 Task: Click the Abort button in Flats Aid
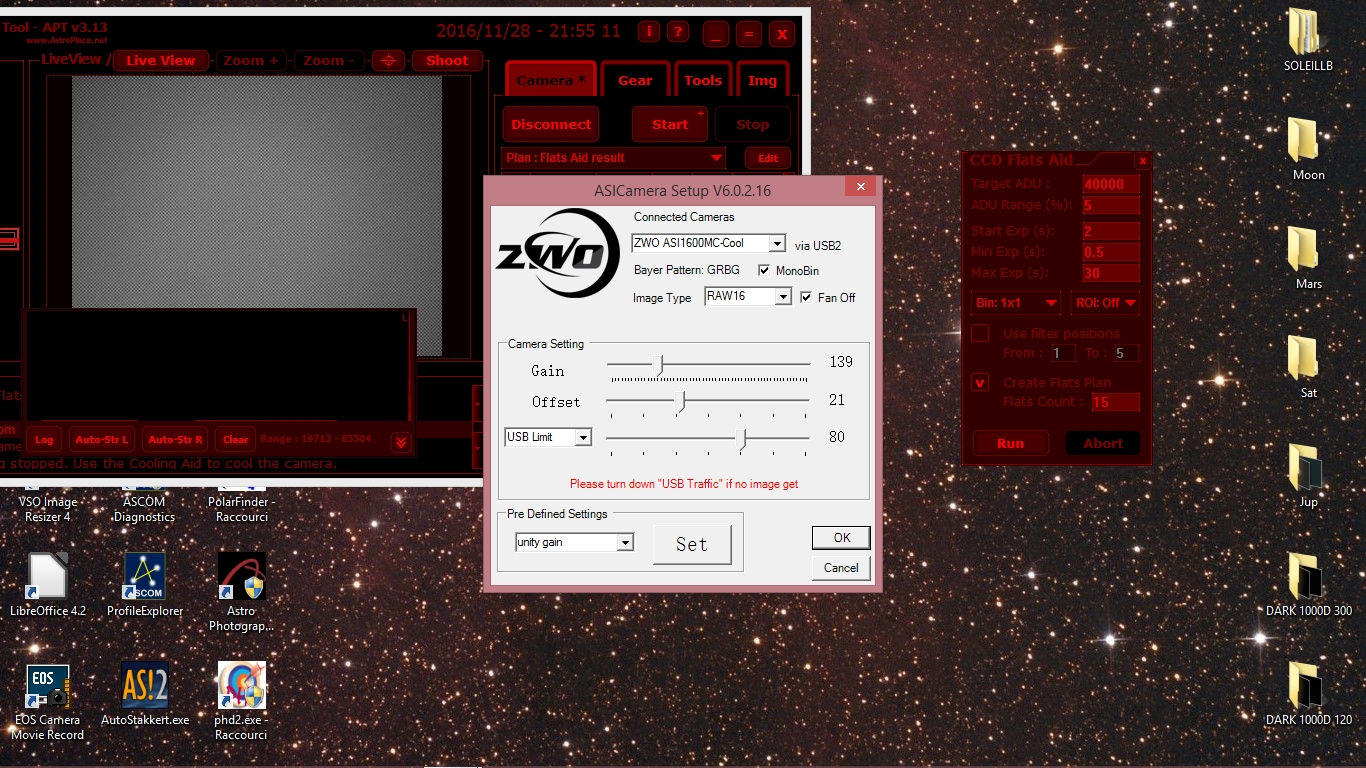point(1103,443)
